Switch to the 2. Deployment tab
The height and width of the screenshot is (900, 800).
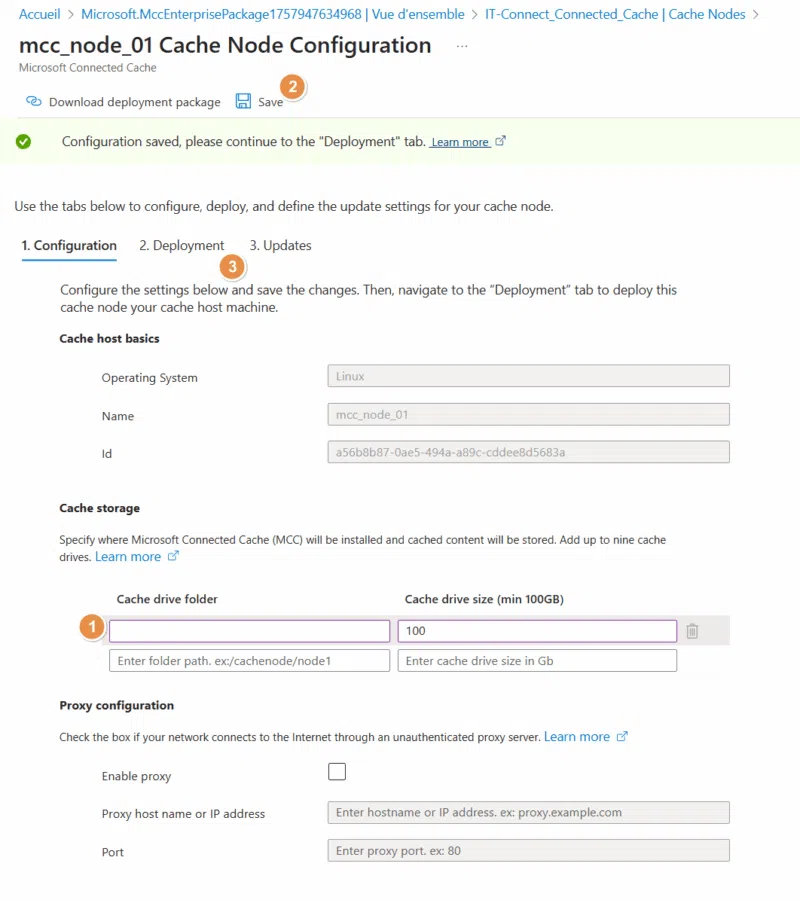pyautogui.click(x=181, y=246)
